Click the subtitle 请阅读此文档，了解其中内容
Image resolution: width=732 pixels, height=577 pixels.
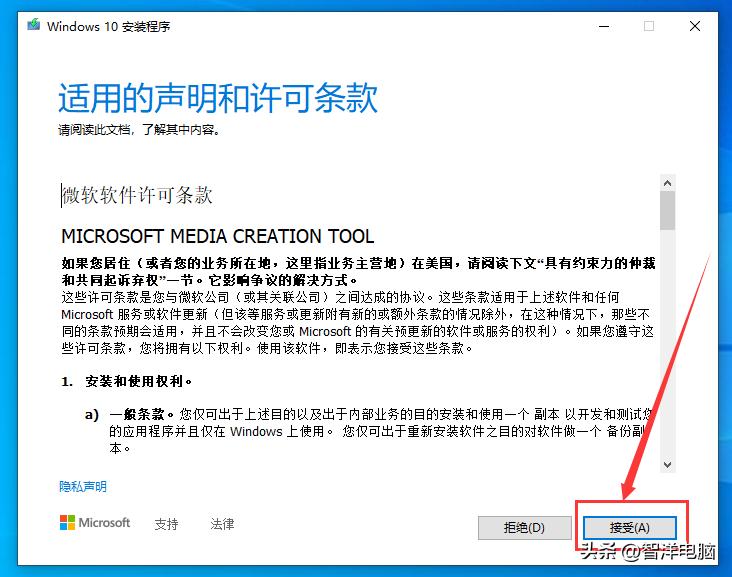tap(139, 130)
